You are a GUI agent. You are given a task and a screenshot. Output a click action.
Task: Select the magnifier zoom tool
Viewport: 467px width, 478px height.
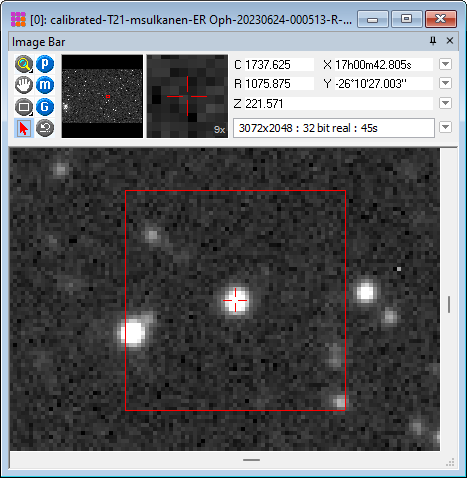pos(24,64)
